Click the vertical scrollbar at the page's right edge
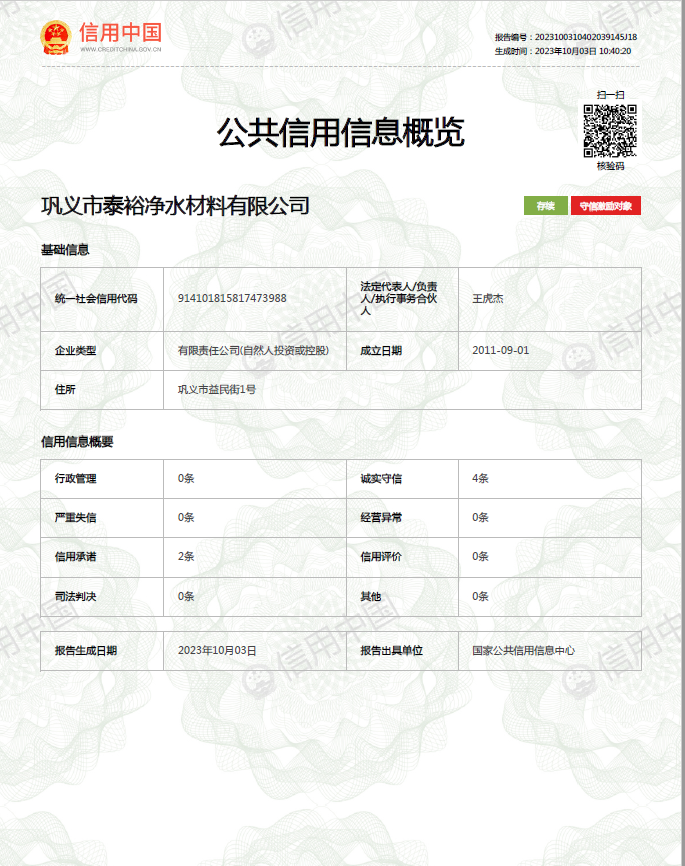This screenshot has height=866, width=685. click(683, 433)
